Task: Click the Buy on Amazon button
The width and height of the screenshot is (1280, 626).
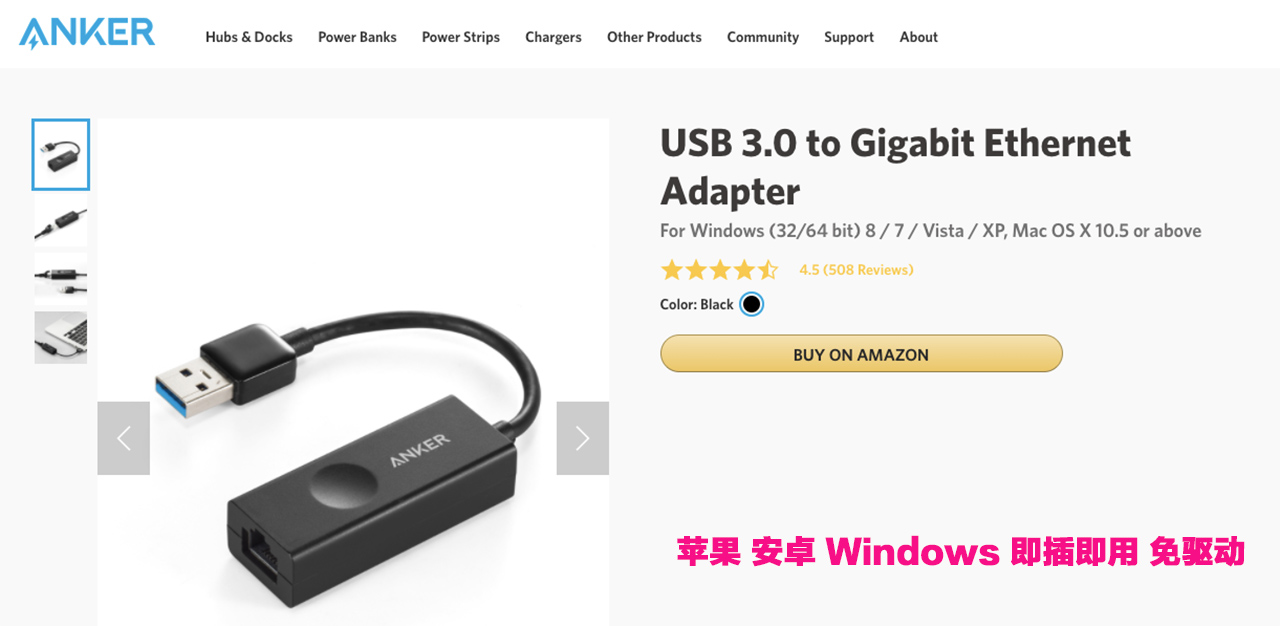Action: pos(861,354)
